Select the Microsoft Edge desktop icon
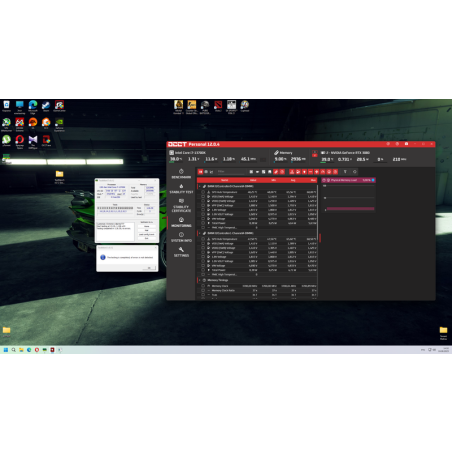This screenshot has width=452, height=452. point(33,107)
